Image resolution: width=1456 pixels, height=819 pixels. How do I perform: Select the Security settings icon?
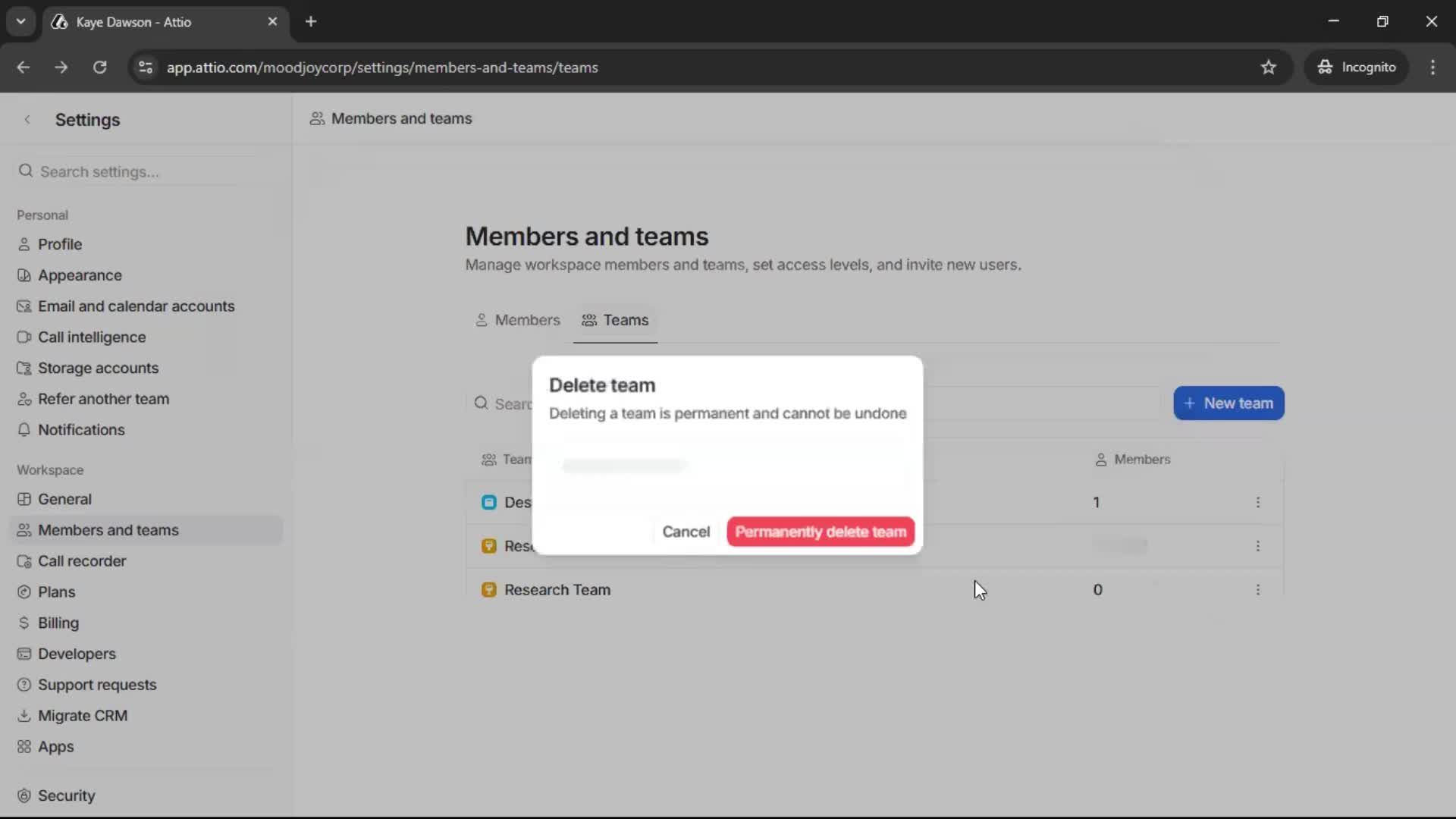click(24, 795)
